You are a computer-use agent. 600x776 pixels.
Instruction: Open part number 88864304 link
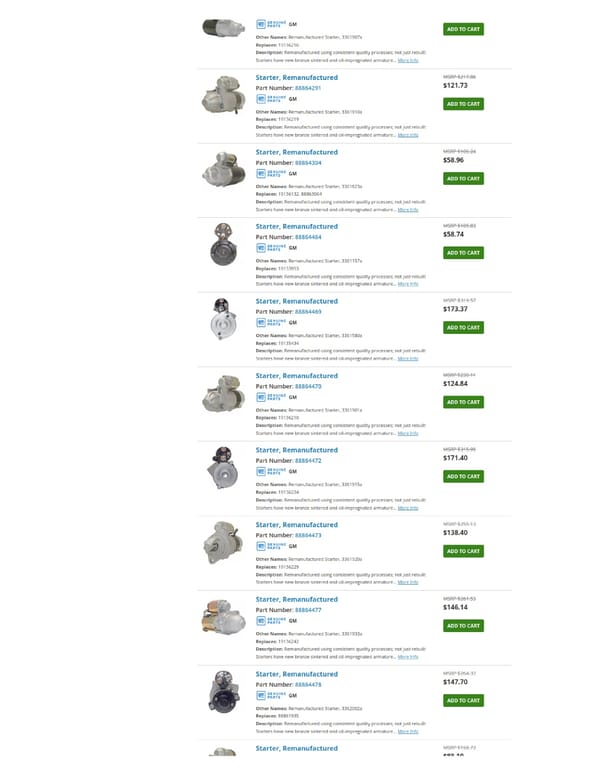pos(308,163)
